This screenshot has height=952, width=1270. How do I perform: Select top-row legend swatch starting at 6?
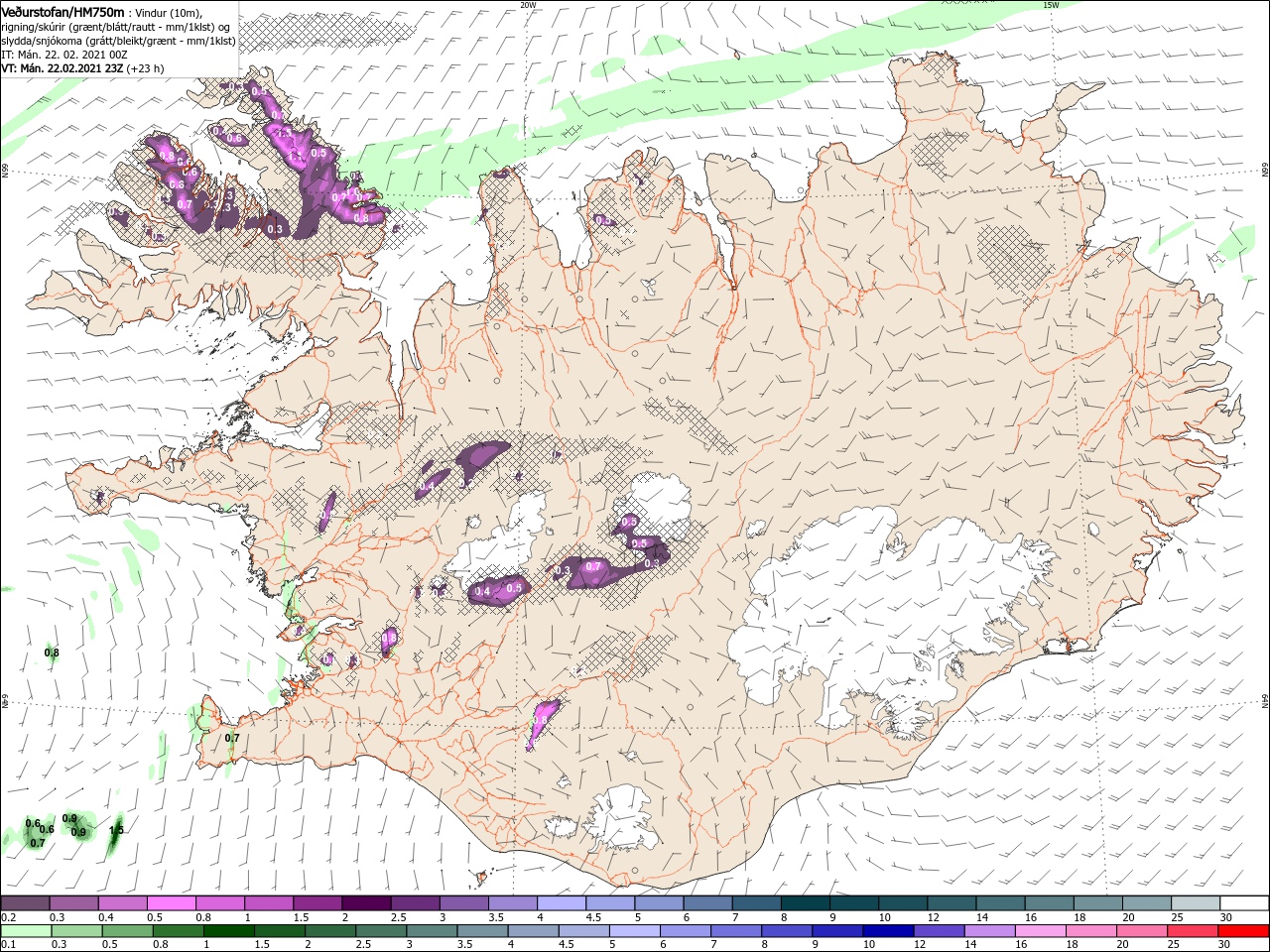coord(708,903)
